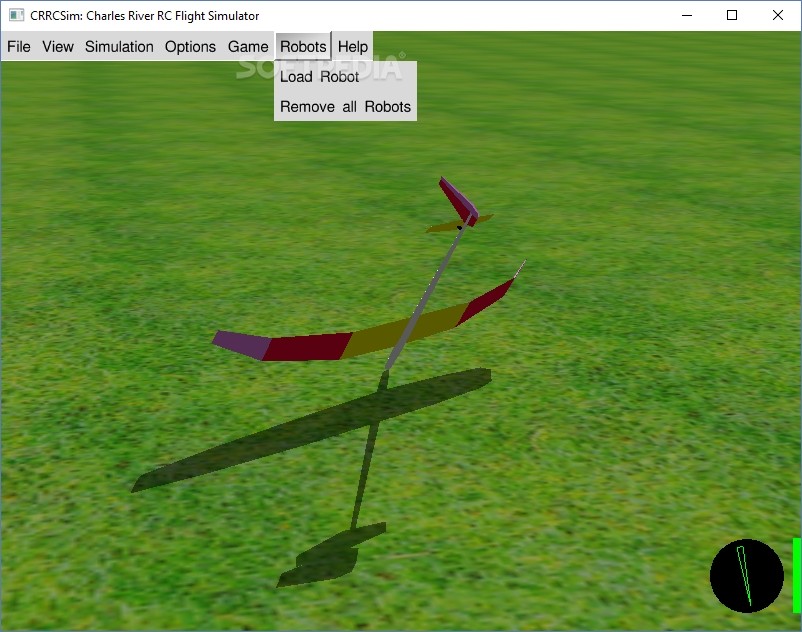The image size is (802, 632).
Task: Open the File menu
Action: tap(19, 47)
